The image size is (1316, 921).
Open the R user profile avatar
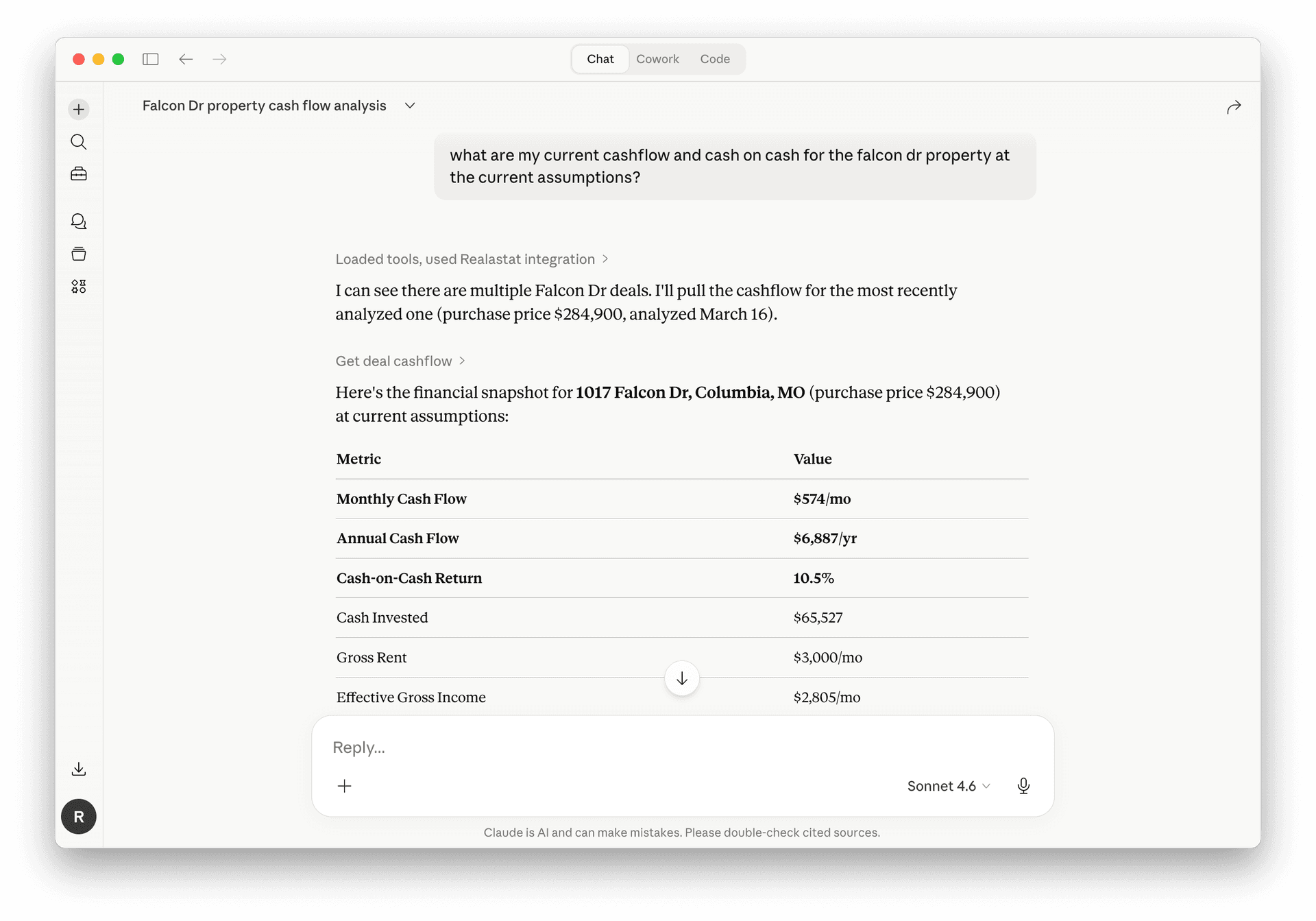pos(79,817)
